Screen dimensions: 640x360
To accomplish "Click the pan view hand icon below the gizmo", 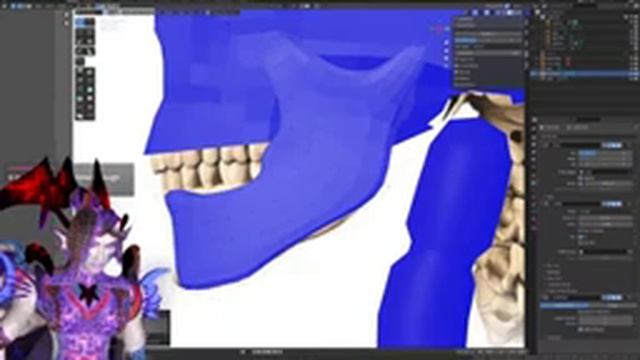I will (446, 51).
